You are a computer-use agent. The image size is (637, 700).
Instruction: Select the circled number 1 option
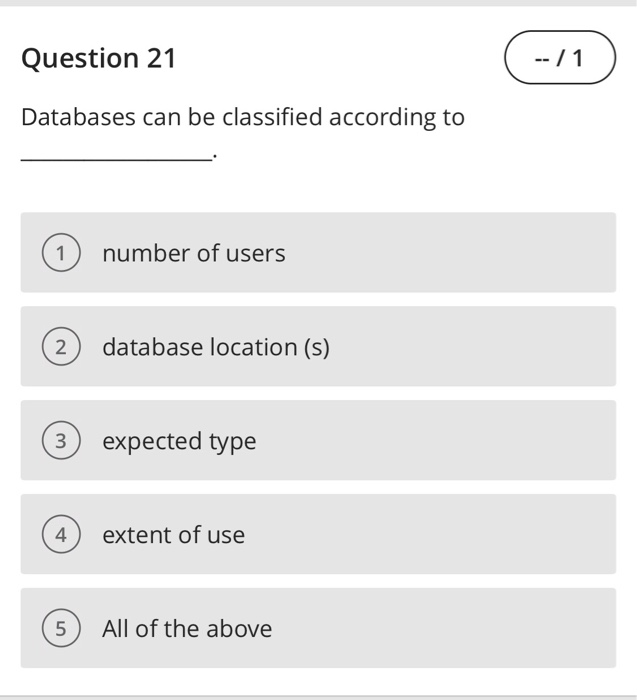coord(61,252)
